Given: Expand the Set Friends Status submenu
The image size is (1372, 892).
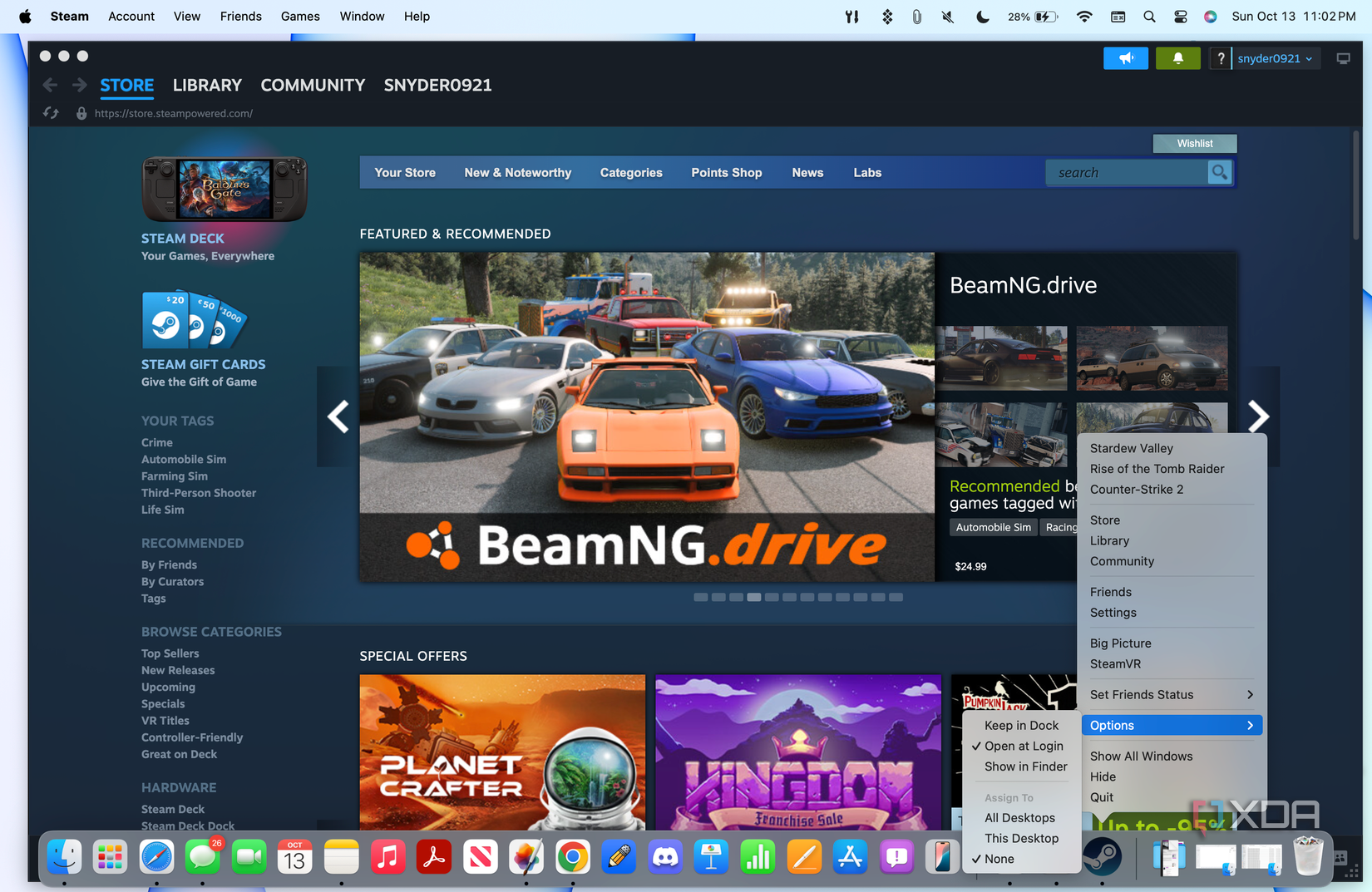Looking at the screenshot, I should pyautogui.click(x=1172, y=694).
